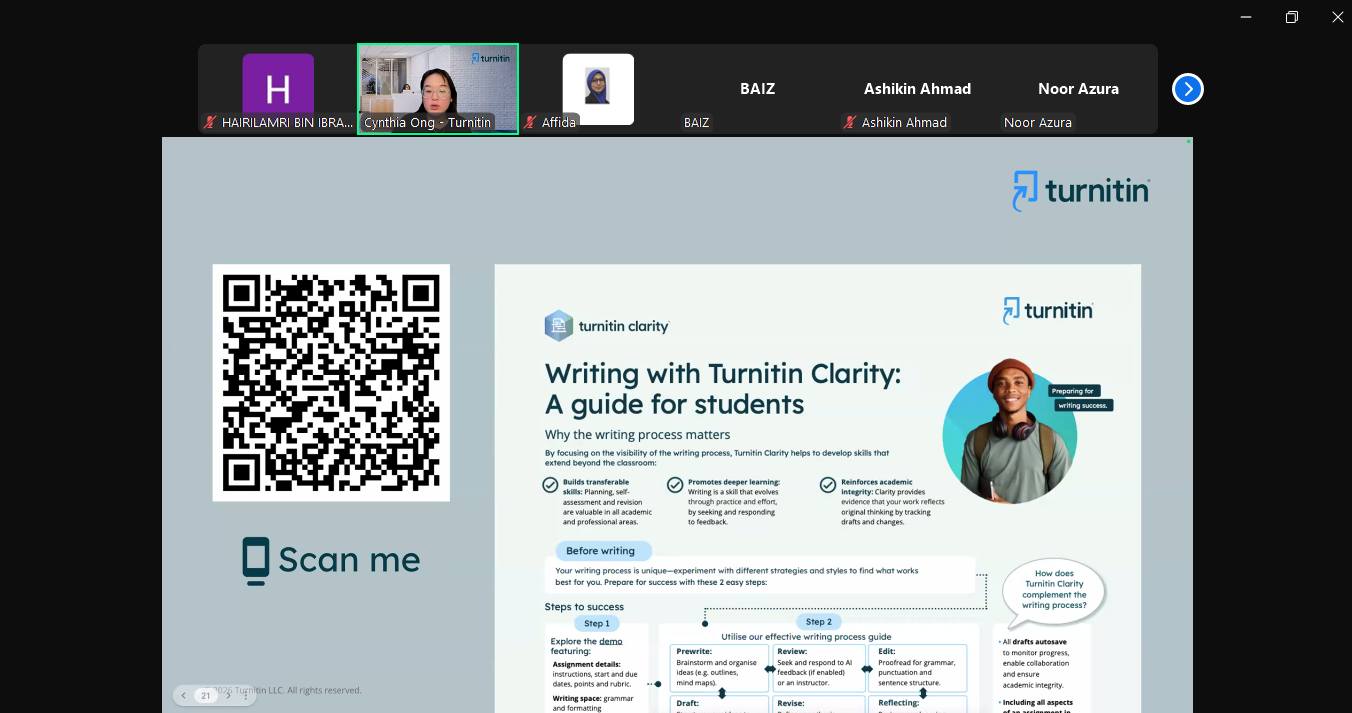Click checkmark beside 'Builds transferable skills'

point(550,485)
